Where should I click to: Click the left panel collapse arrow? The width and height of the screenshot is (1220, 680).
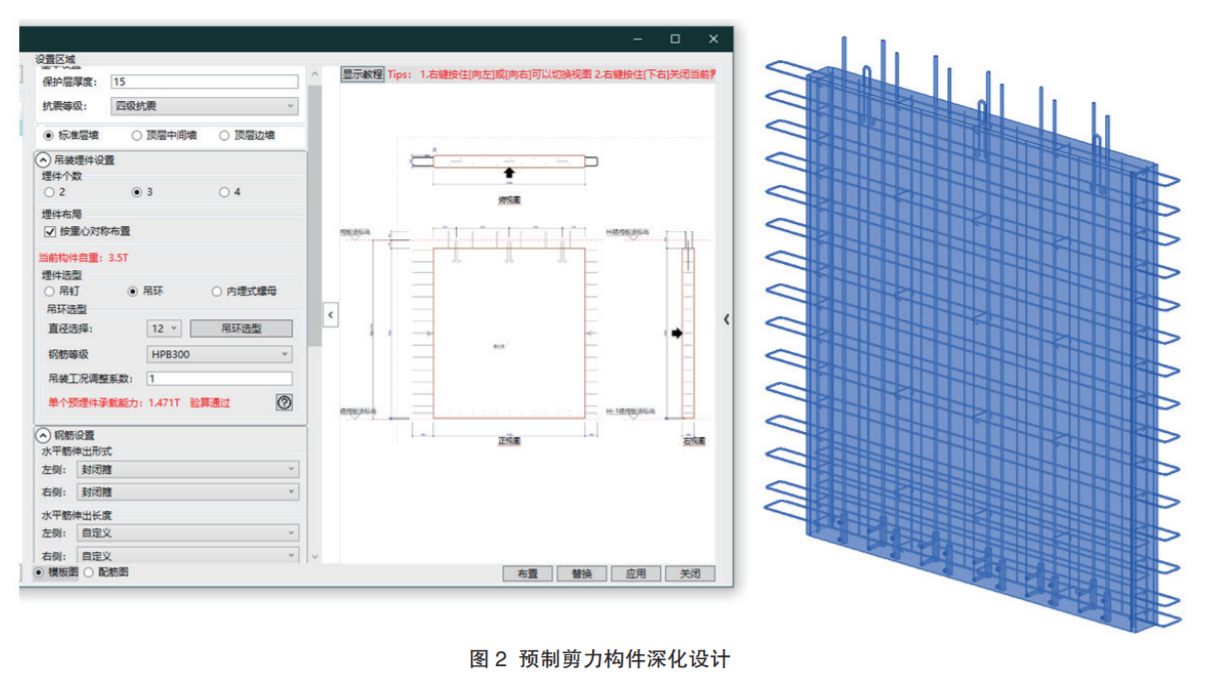click(330, 315)
